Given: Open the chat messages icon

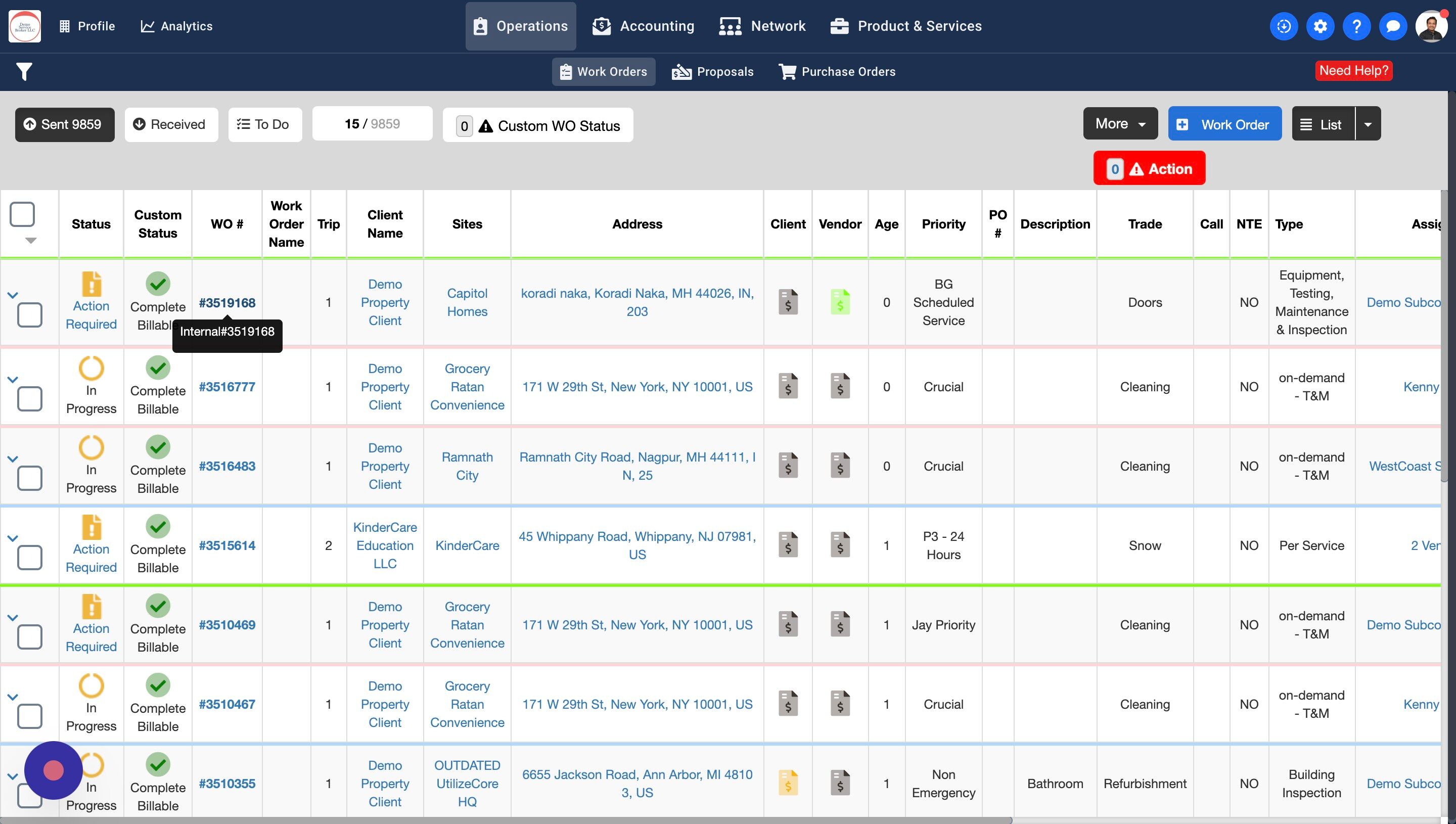Looking at the screenshot, I should (x=1393, y=26).
